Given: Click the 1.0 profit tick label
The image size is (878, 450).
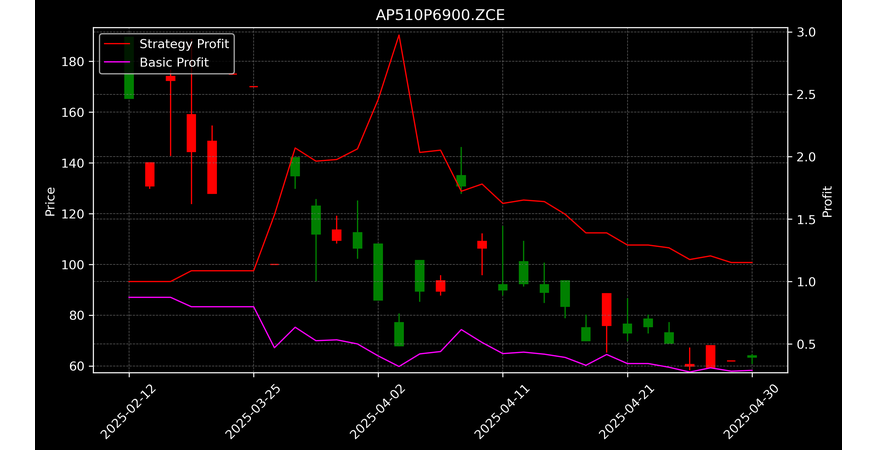Looking at the screenshot, I should coord(806,282).
